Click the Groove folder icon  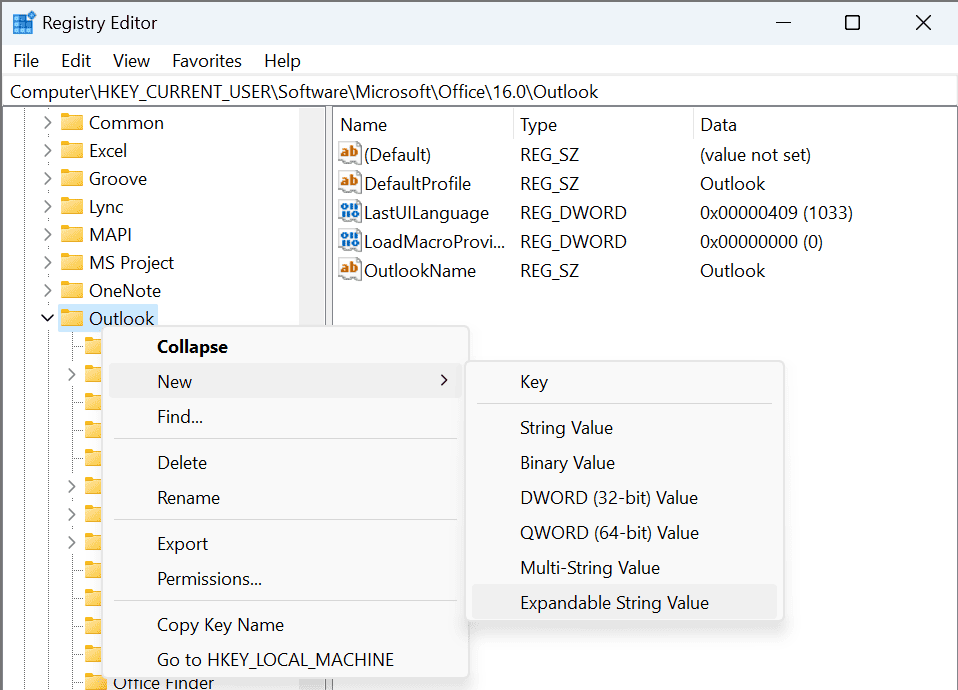72,178
